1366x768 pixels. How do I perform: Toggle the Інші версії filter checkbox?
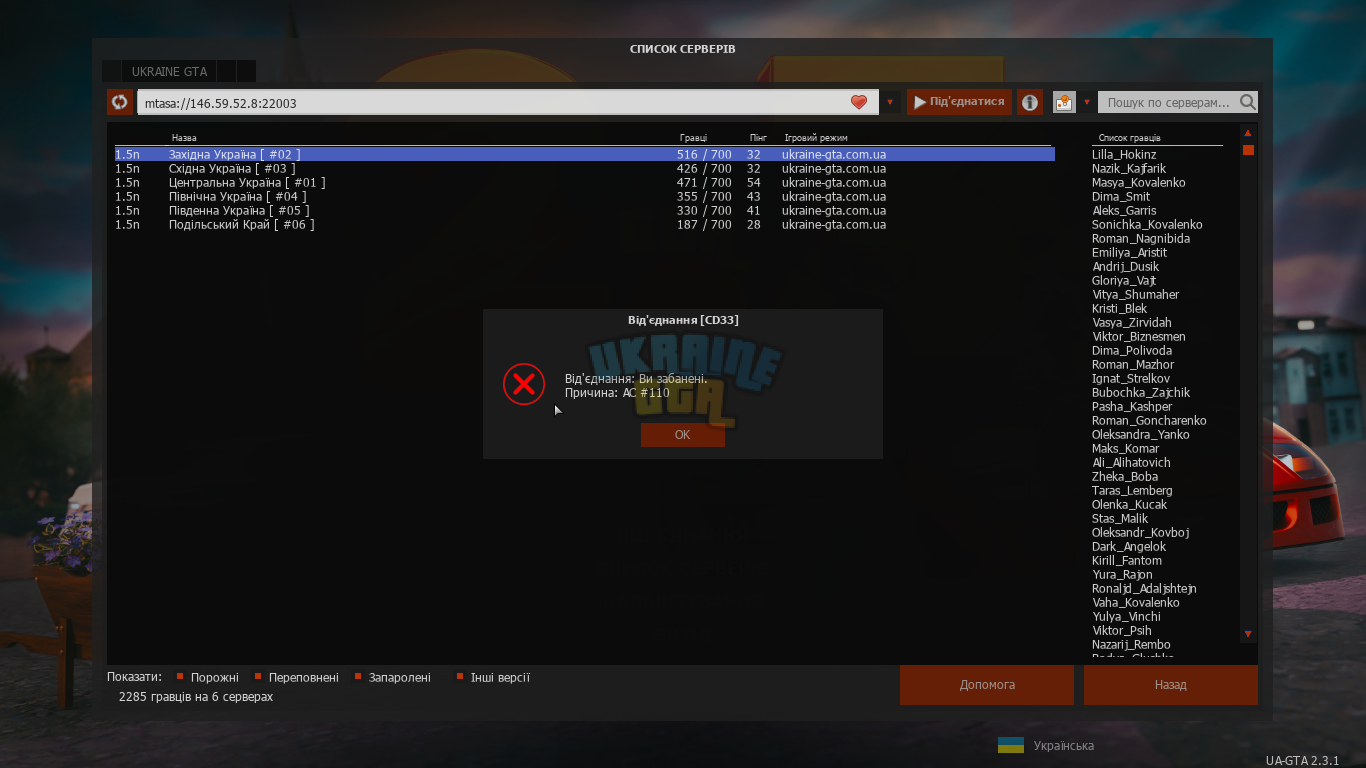[x=460, y=677]
